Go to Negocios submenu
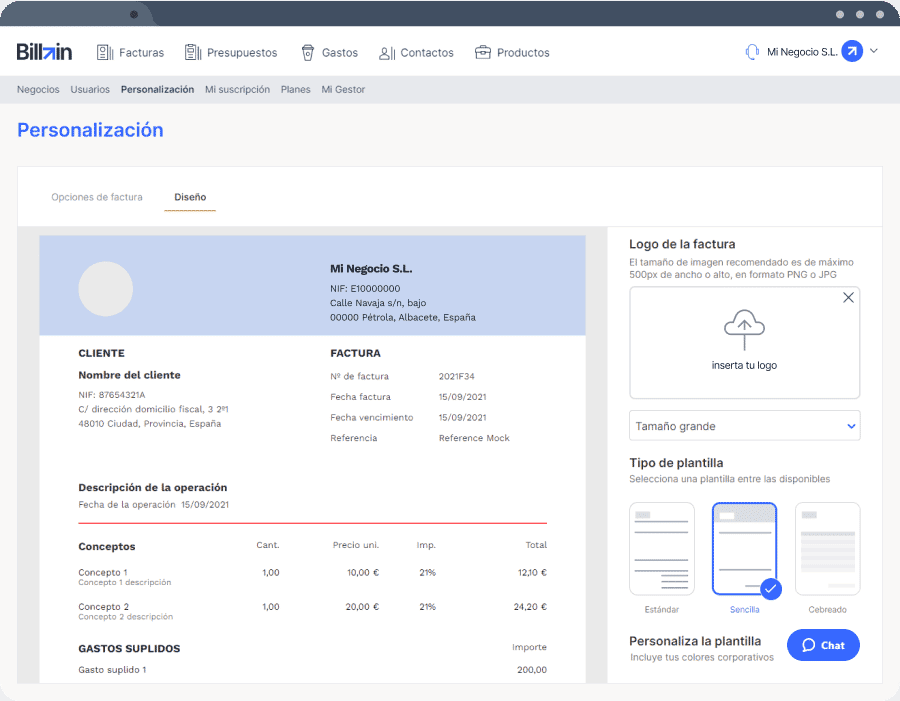The image size is (900, 701). click(38, 90)
